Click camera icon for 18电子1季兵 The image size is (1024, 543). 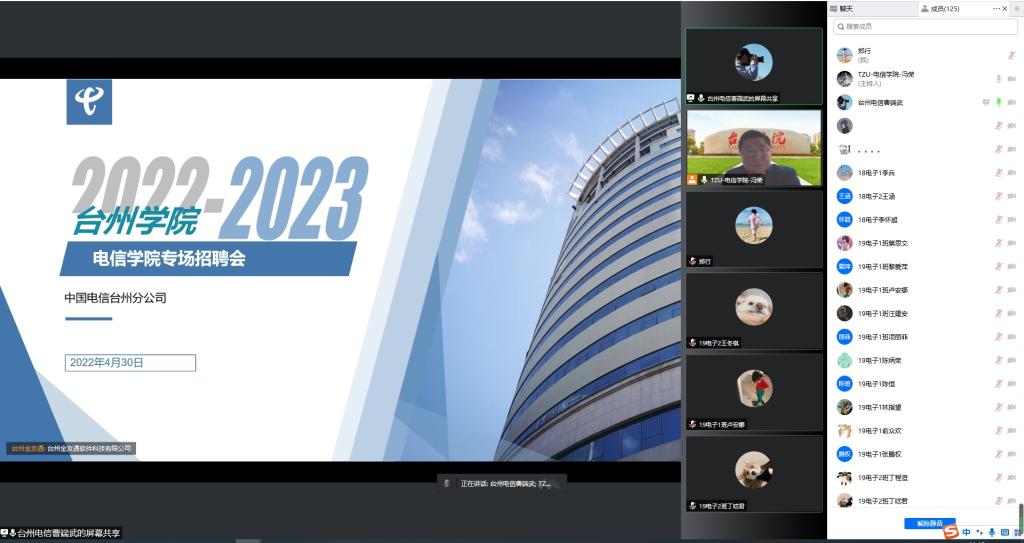1012,173
